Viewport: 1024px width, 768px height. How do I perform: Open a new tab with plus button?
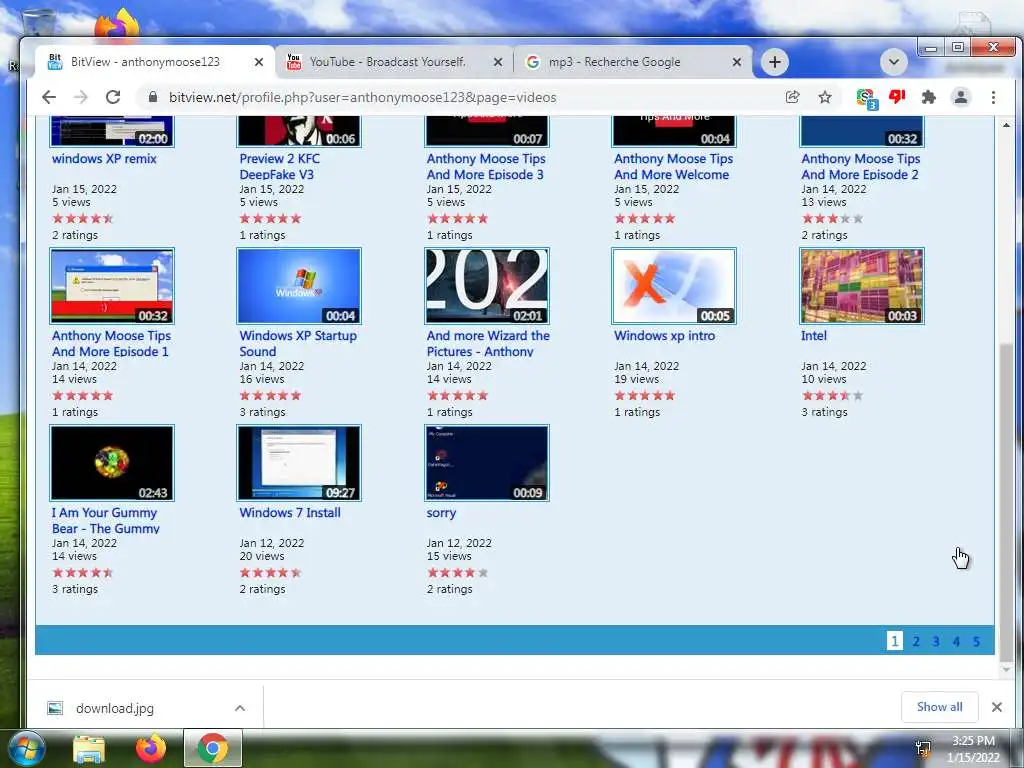click(x=775, y=62)
